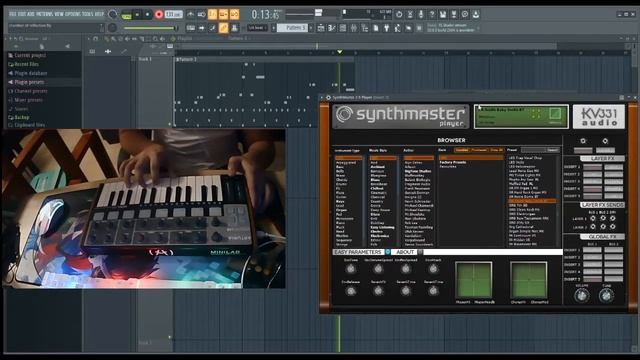This screenshot has height=360, width=640.
Task: Click the export render icon
Action: coord(453,15)
